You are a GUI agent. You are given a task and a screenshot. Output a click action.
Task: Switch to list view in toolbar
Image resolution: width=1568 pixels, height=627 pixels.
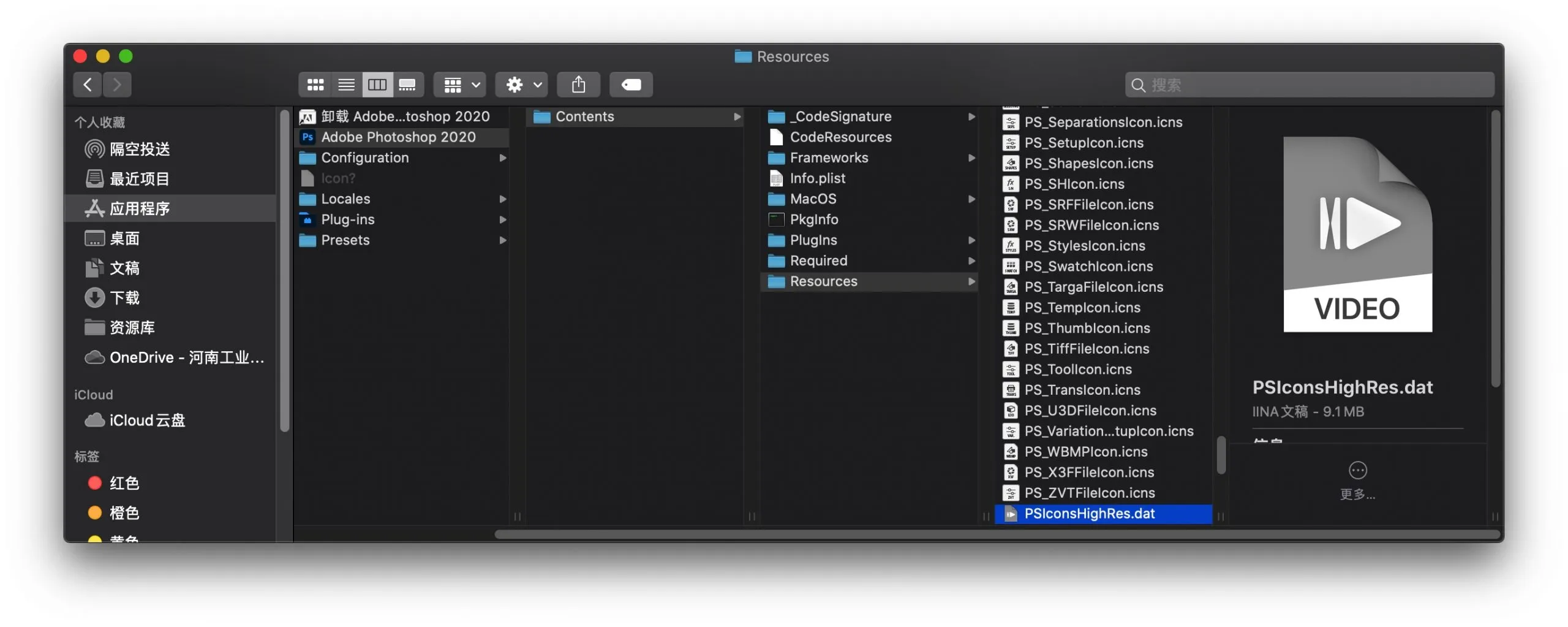pyautogui.click(x=346, y=85)
